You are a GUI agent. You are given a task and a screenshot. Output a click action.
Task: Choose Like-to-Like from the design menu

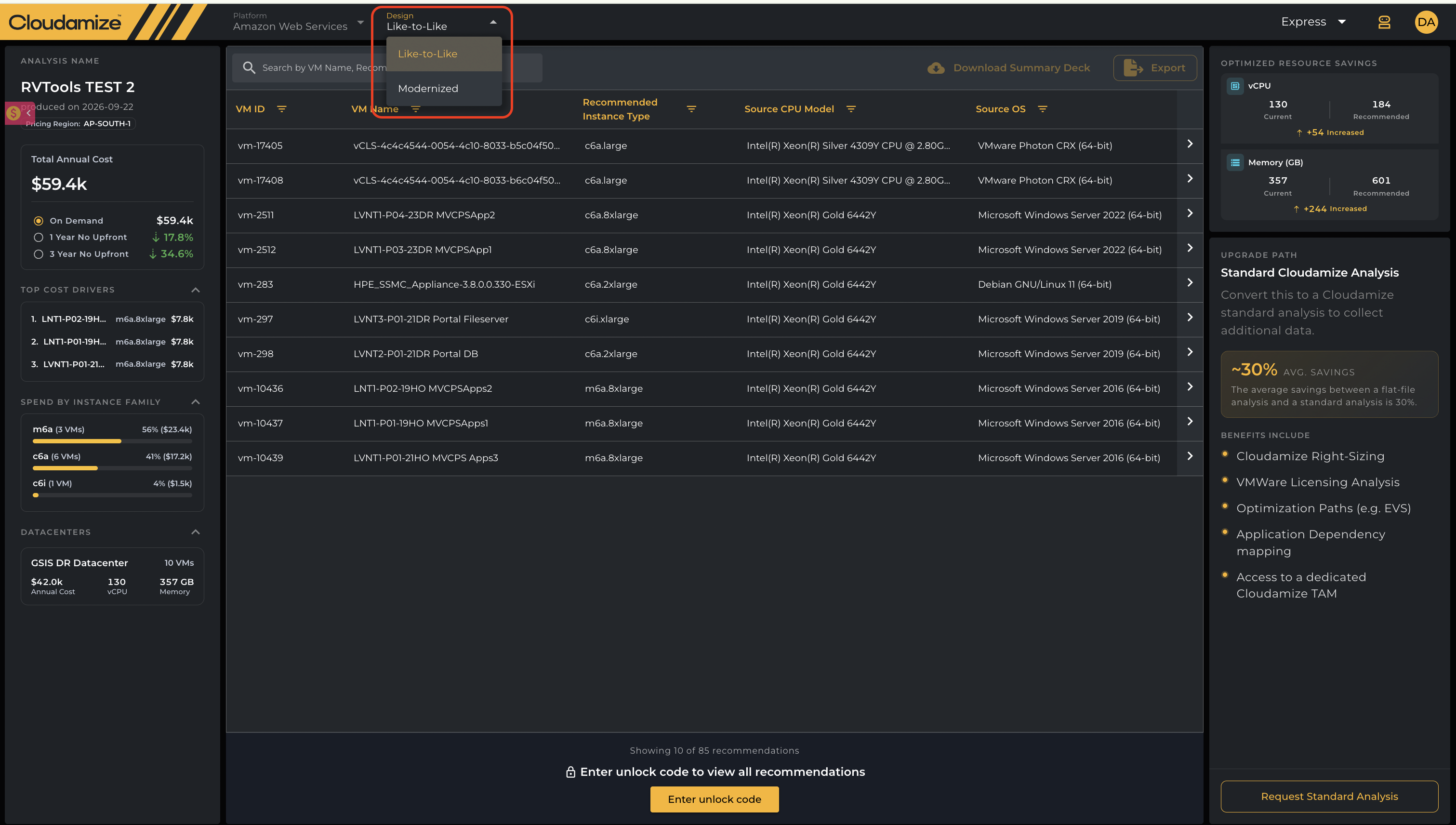(444, 54)
